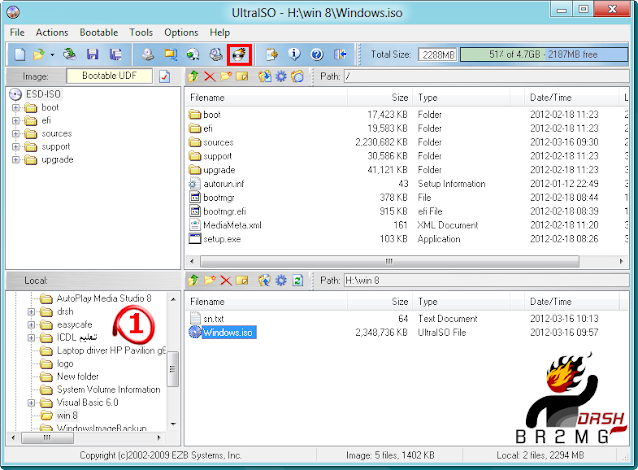Click the Add Files toolbar icon
638x470 pixels.
pos(271,54)
